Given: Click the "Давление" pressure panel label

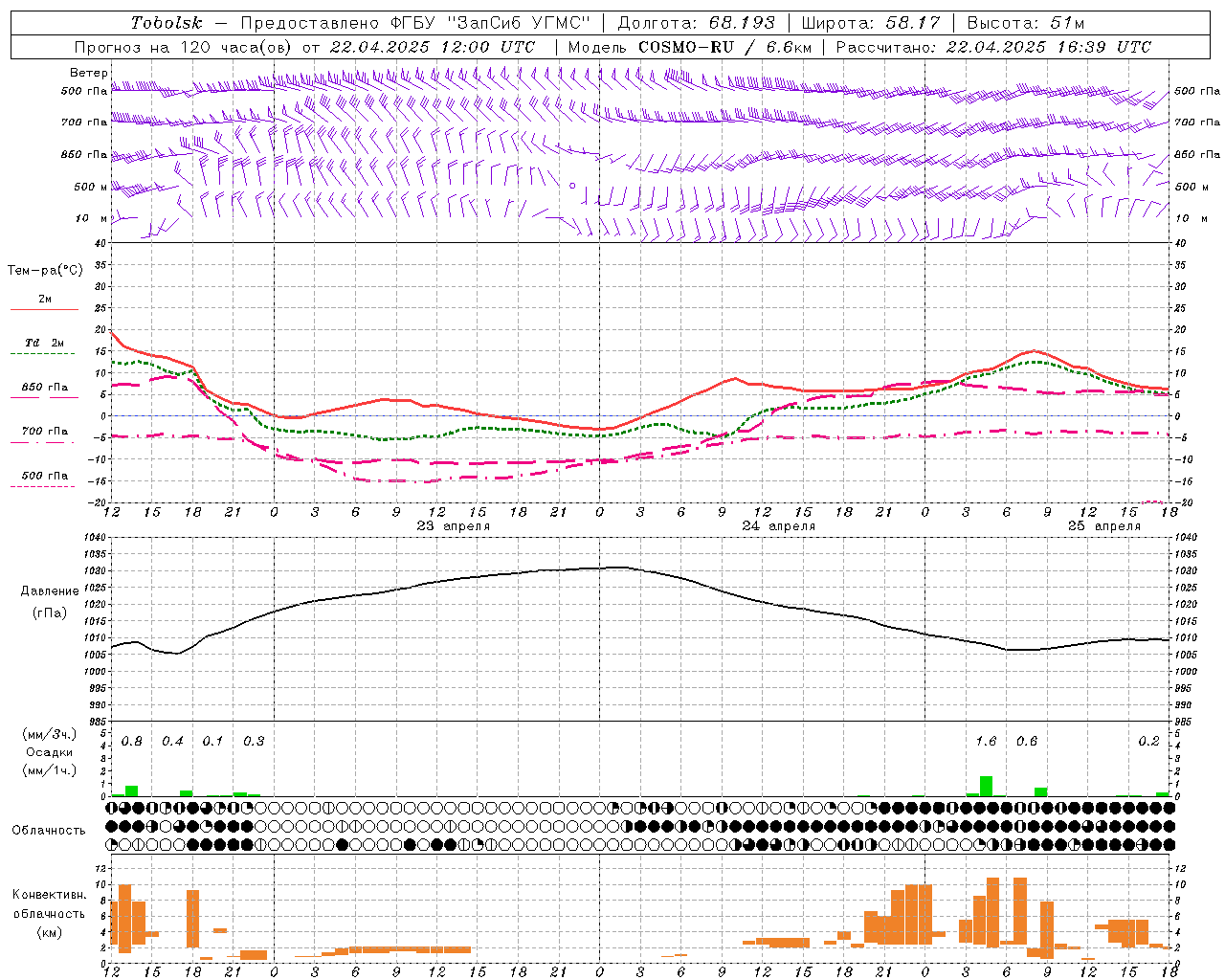Looking at the screenshot, I should pos(48,591).
